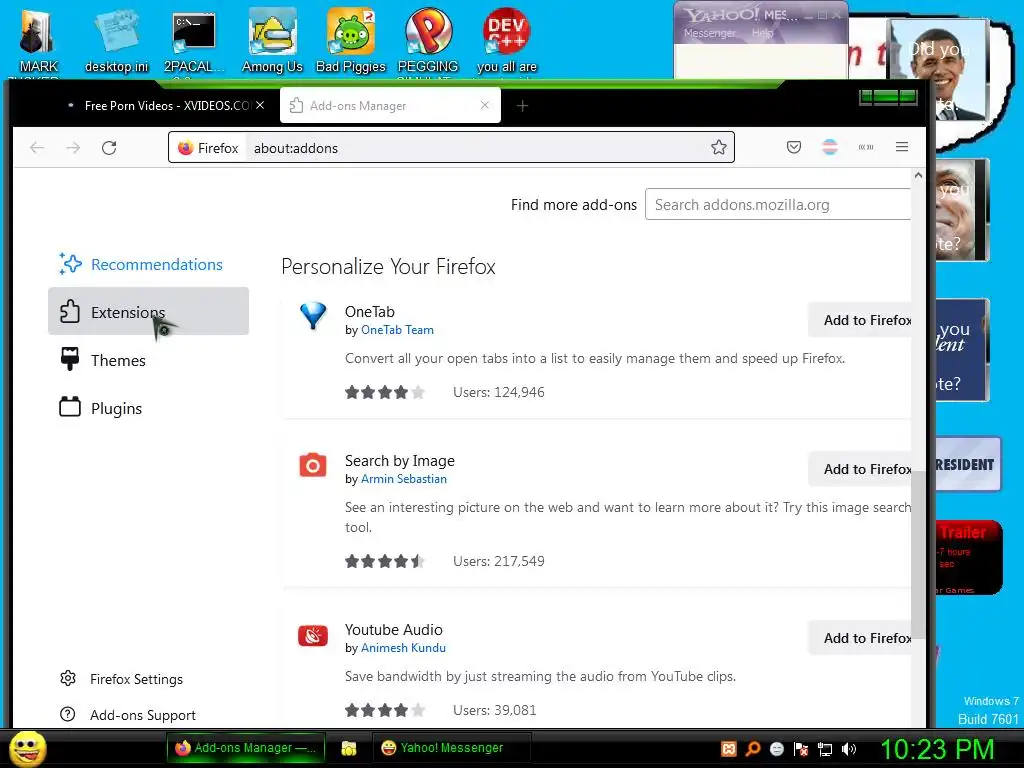Screen dimensions: 1024x768
Task: Open a new tab with the plus button
Action: 522,106
